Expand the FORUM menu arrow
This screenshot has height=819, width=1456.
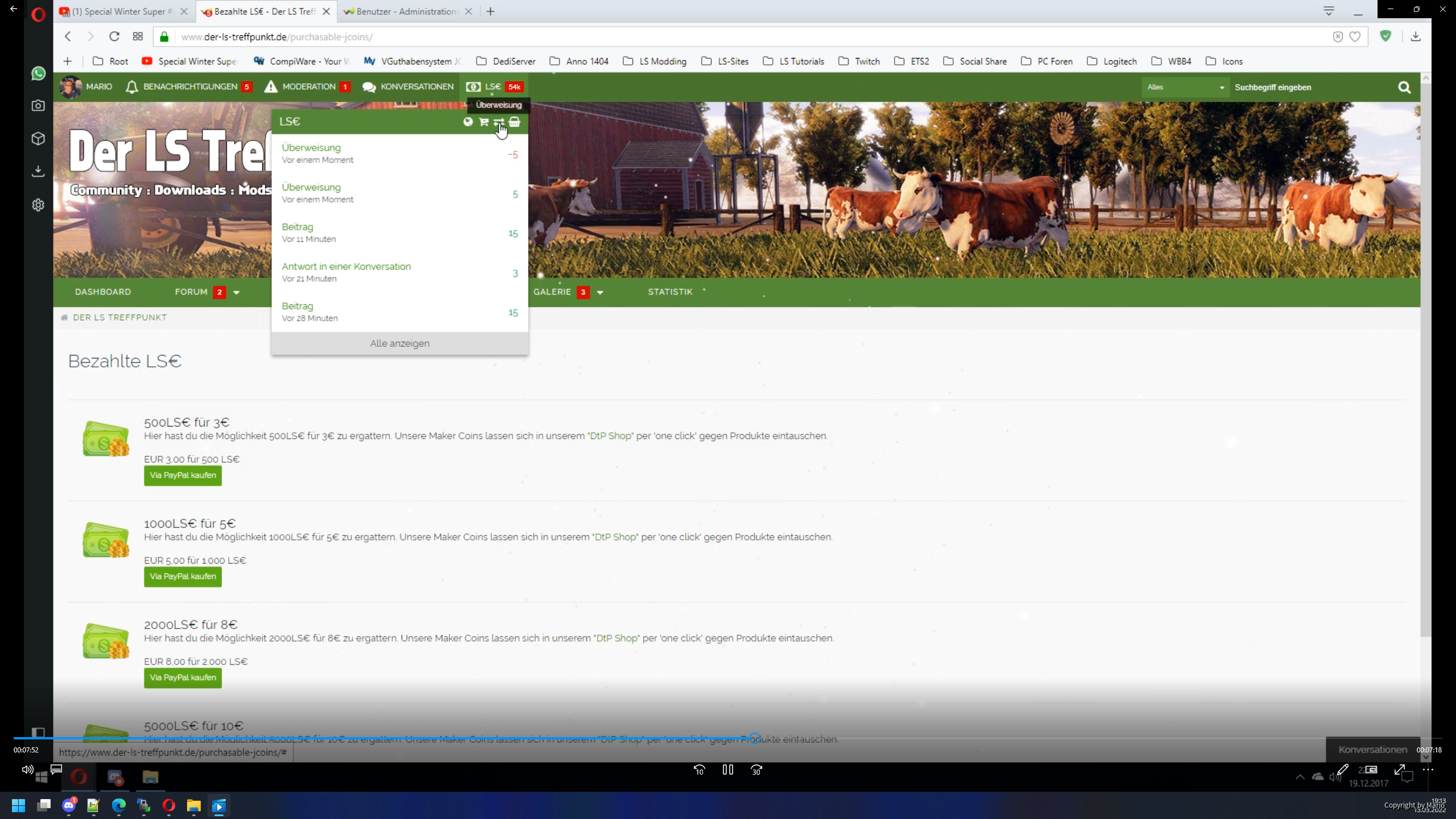(x=237, y=292)
